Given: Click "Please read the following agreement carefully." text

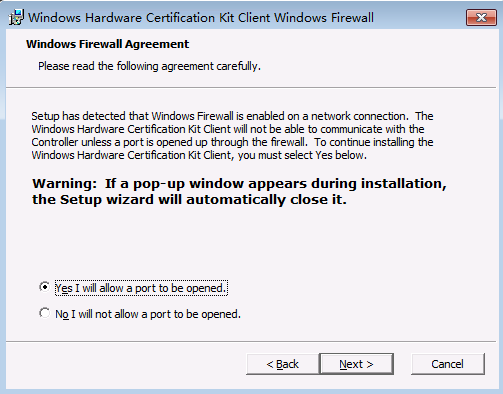Looking at the screenshot, I should pyautogui.click(x=149, y=66).
